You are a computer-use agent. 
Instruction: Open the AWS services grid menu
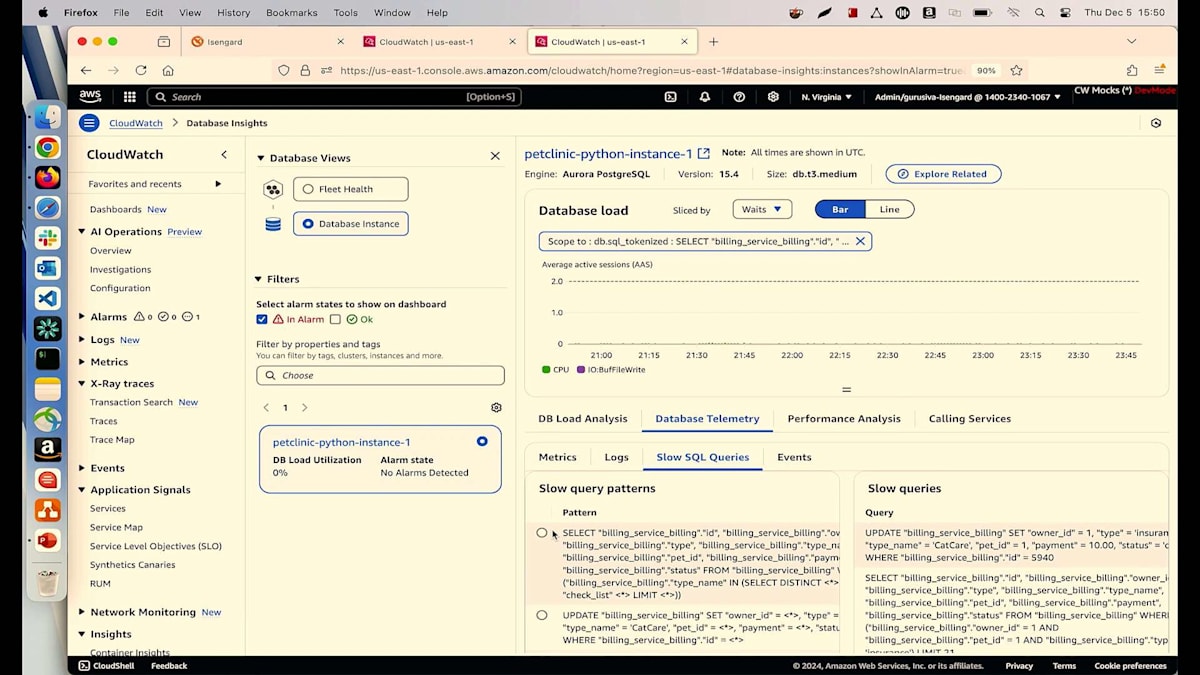click(x=130, y=97)
